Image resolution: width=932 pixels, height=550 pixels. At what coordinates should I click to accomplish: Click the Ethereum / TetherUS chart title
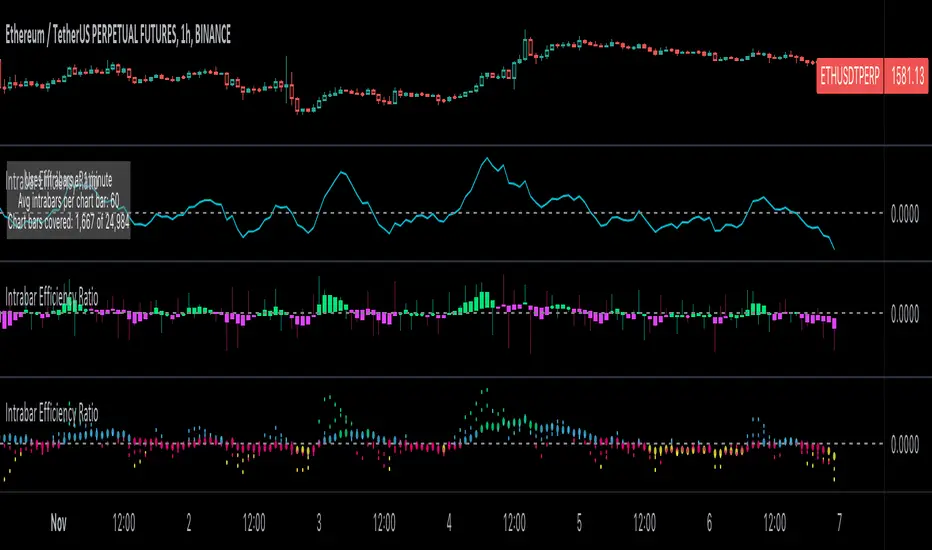pos(118,35)
